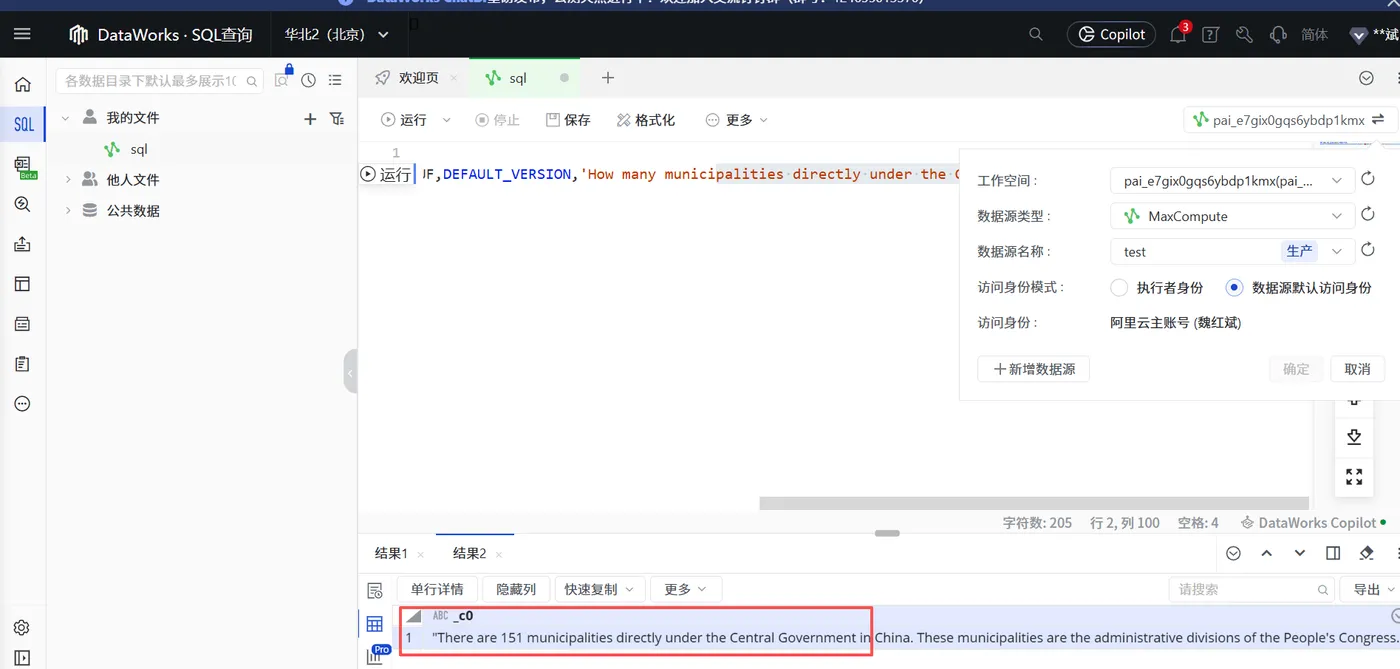The image size is (1400, 669).
Task: Switch to the 结果1 tab
Action: [x=391, y=553]
